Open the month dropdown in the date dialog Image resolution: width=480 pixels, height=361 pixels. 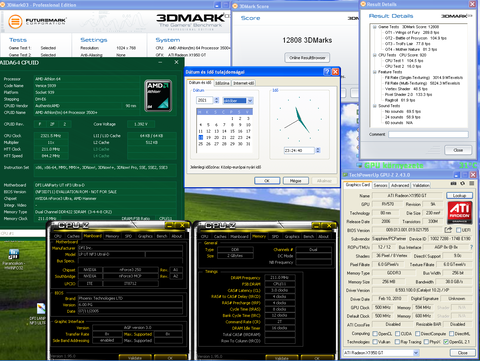[x=250, y=100]
